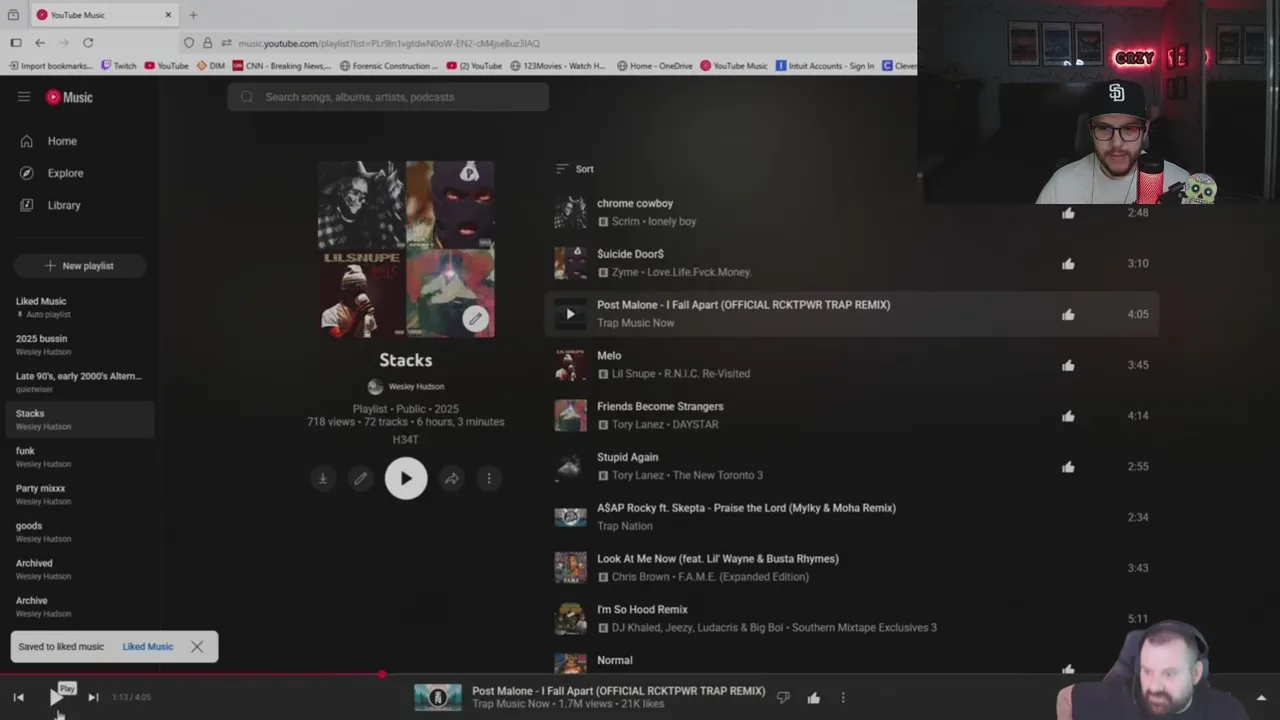Open CNN Breaking News bookmark

(282, 66)
